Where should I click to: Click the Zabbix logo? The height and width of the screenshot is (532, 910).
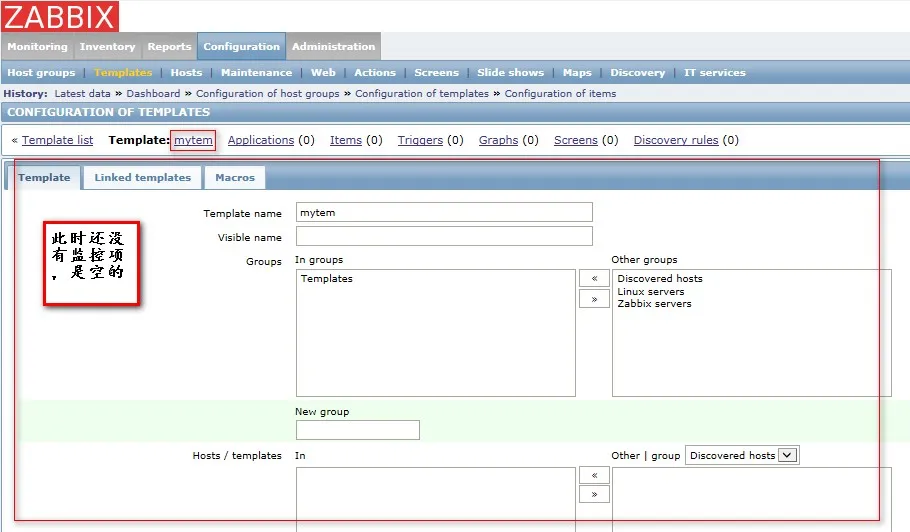pos(60,16)
